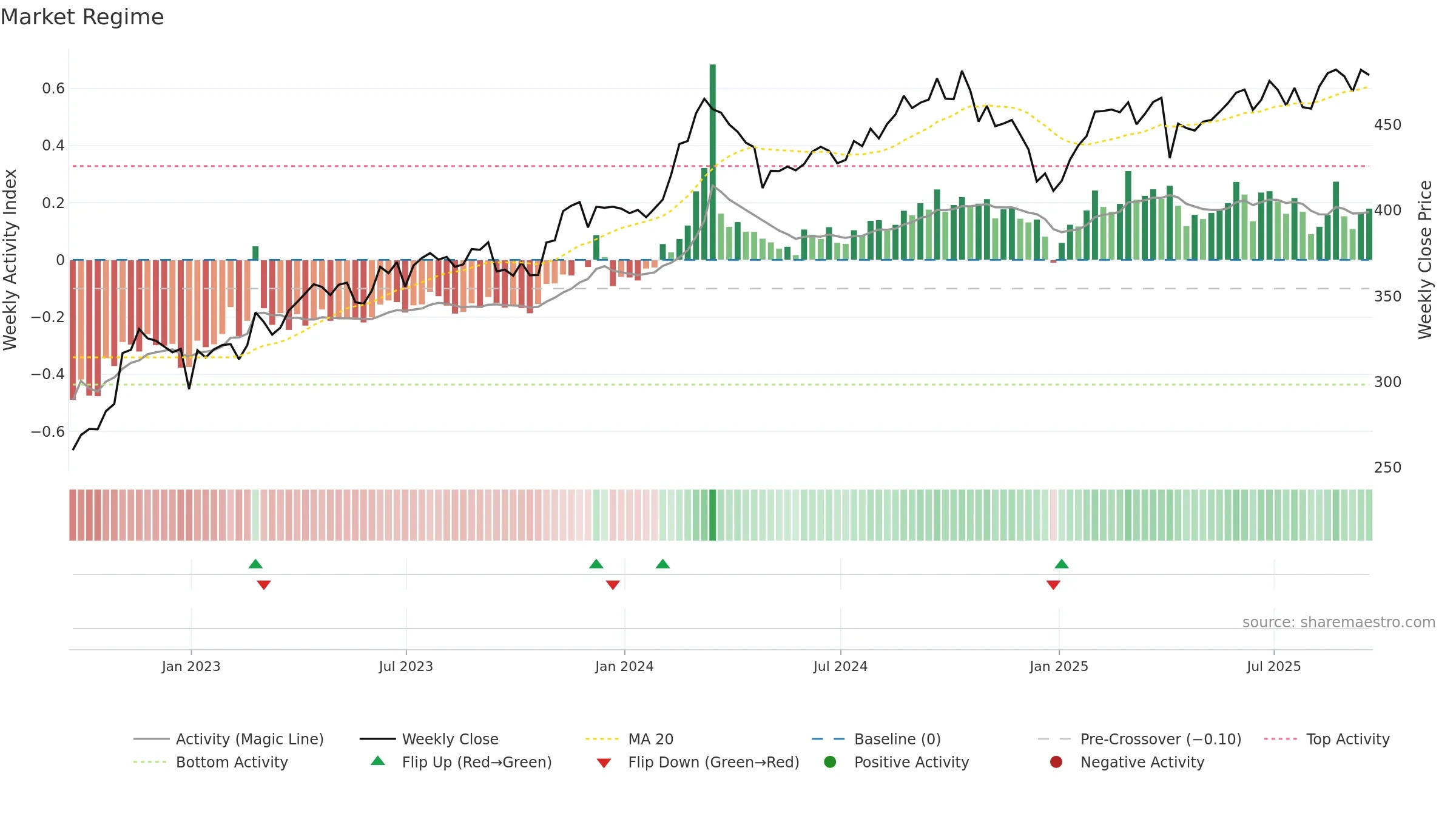Click the Jan 2024 x-axis label

tap(624, 667)
